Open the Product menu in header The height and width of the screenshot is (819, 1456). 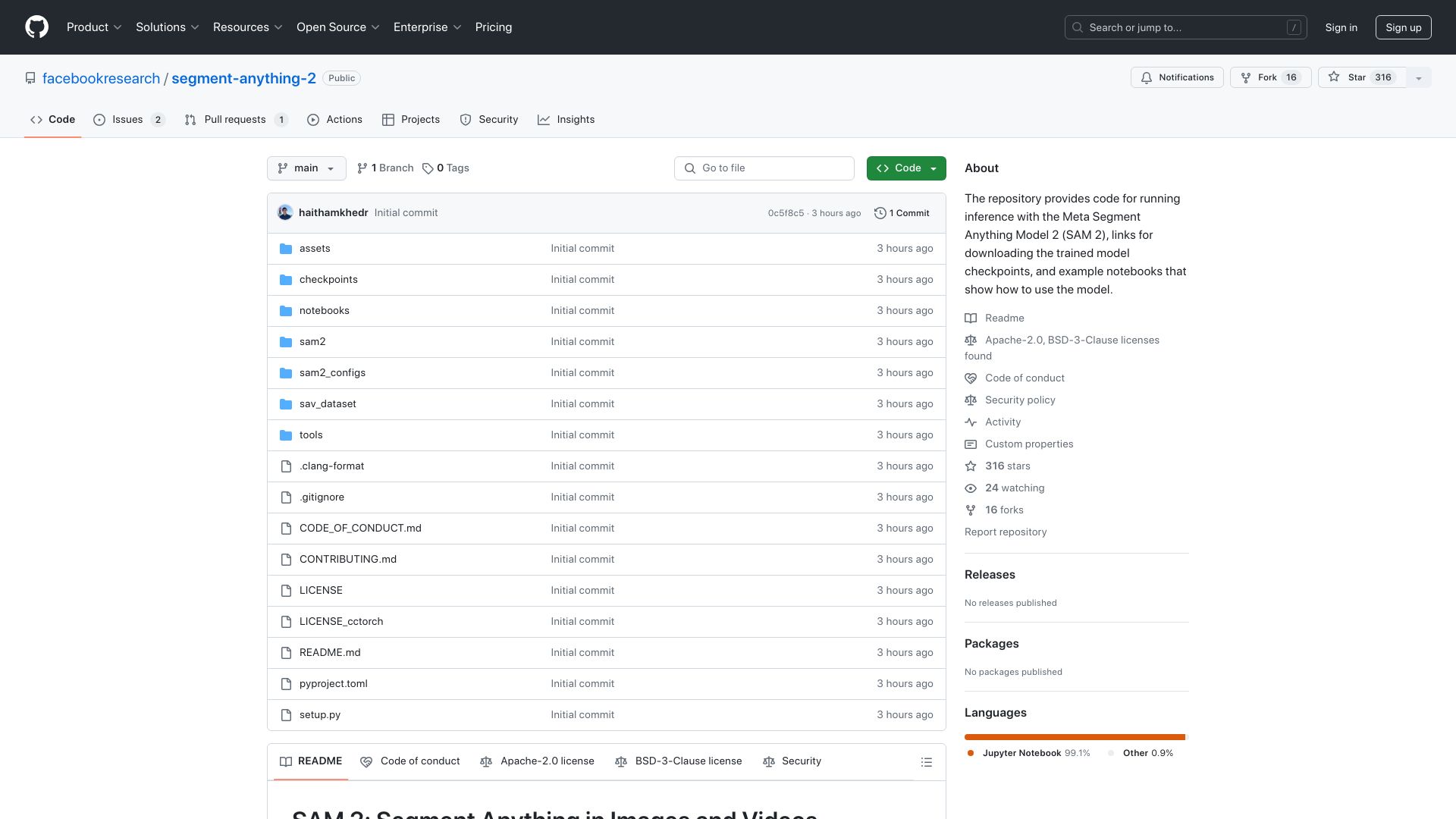coord(94,27)
